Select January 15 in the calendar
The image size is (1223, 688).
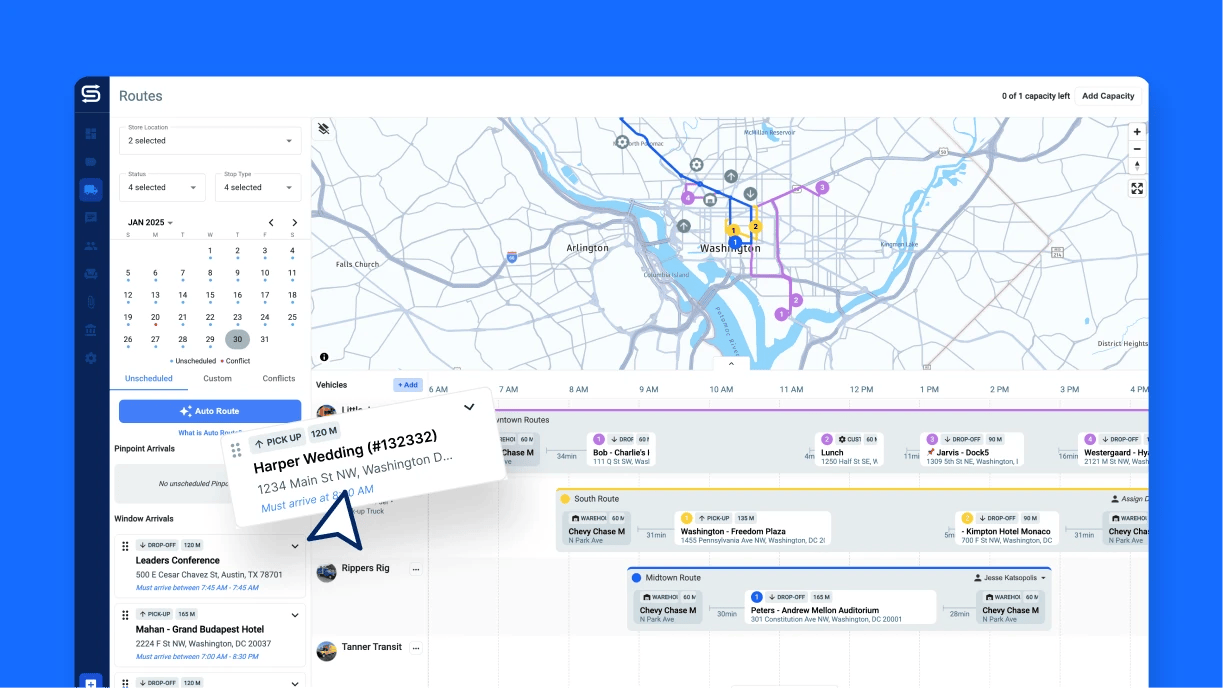point(210,295)
